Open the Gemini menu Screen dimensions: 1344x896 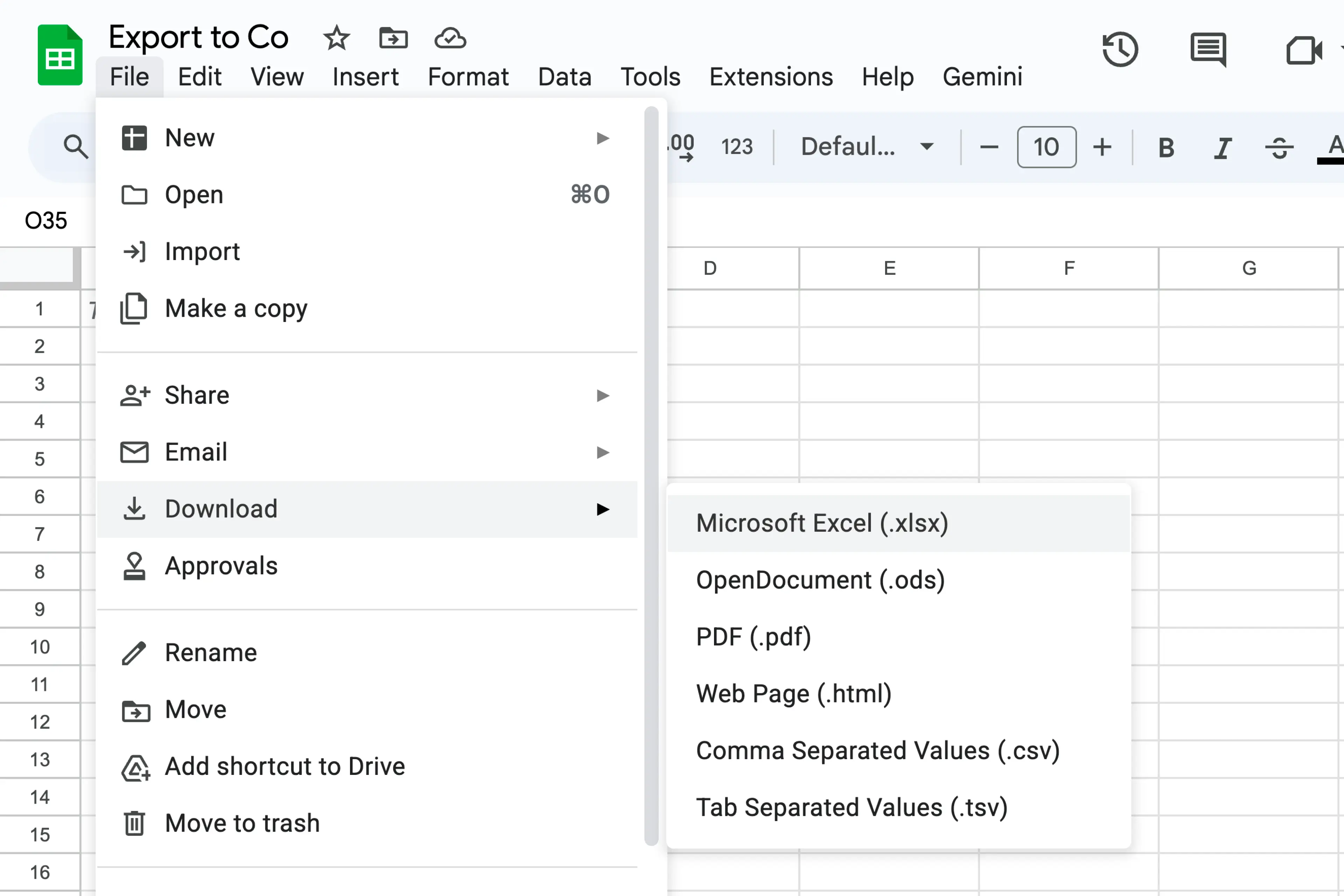click(x=982, y=77)
